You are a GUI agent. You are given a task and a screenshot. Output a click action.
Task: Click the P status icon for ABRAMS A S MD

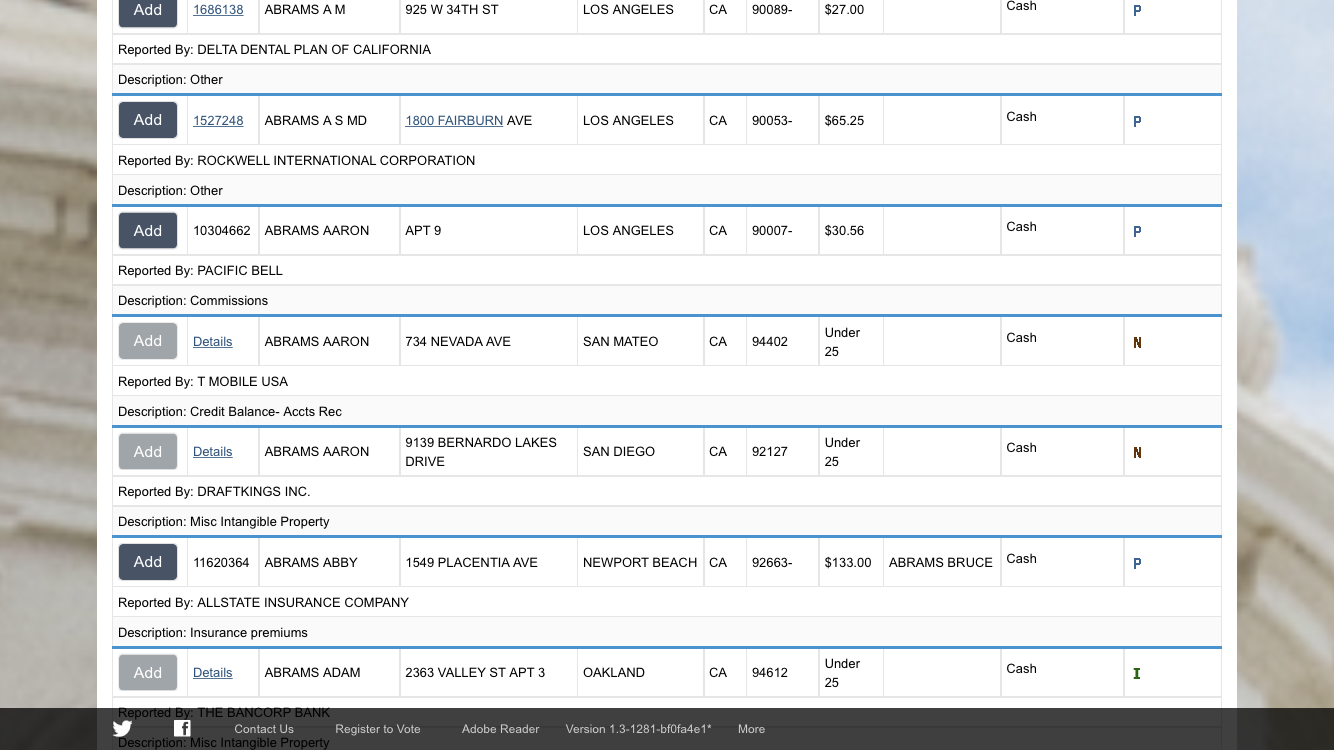[1137, 121]
